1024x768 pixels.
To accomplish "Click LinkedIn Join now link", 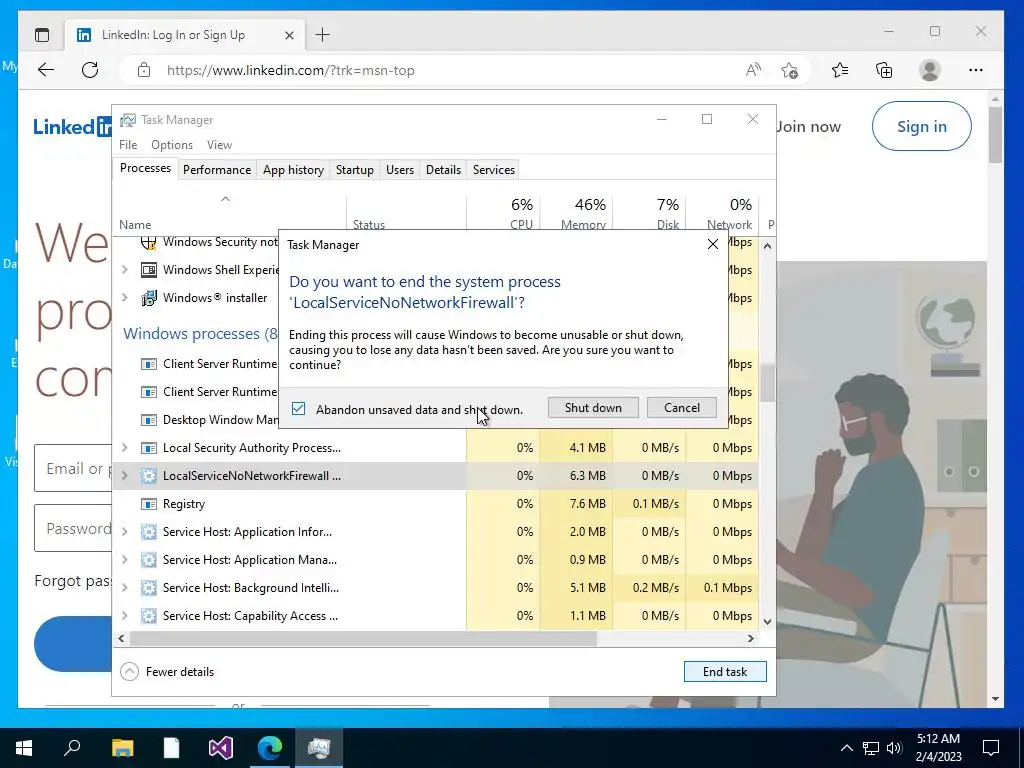I will coord(808,127).
